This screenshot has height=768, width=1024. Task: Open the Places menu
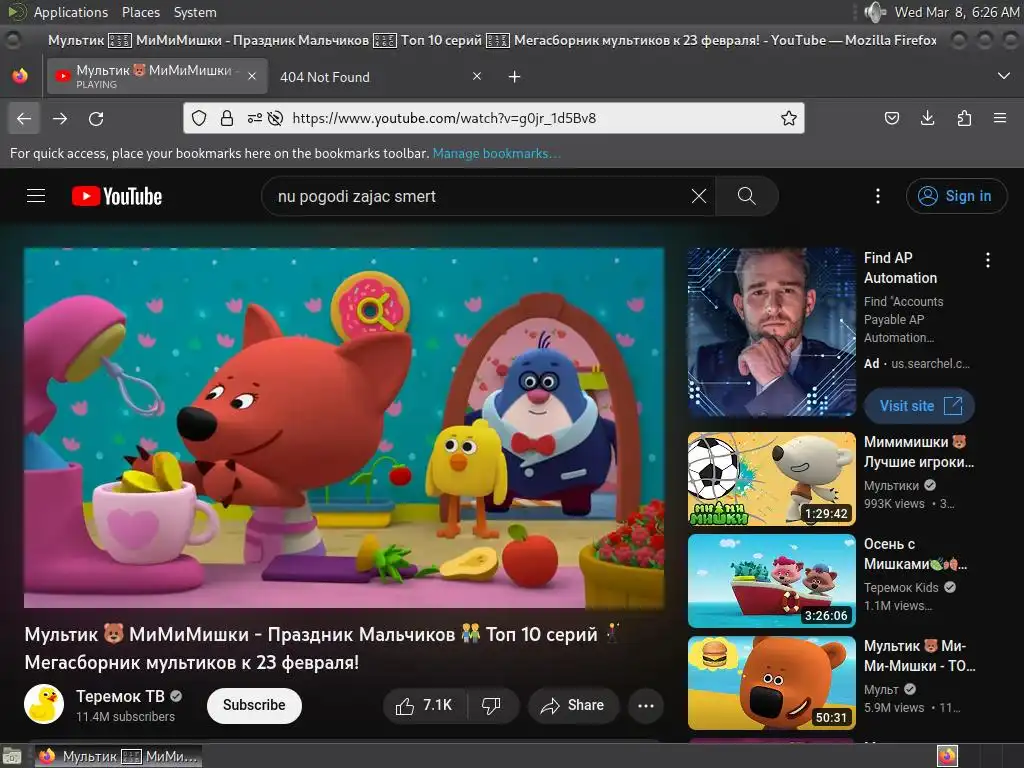click(x=140, y=12)
